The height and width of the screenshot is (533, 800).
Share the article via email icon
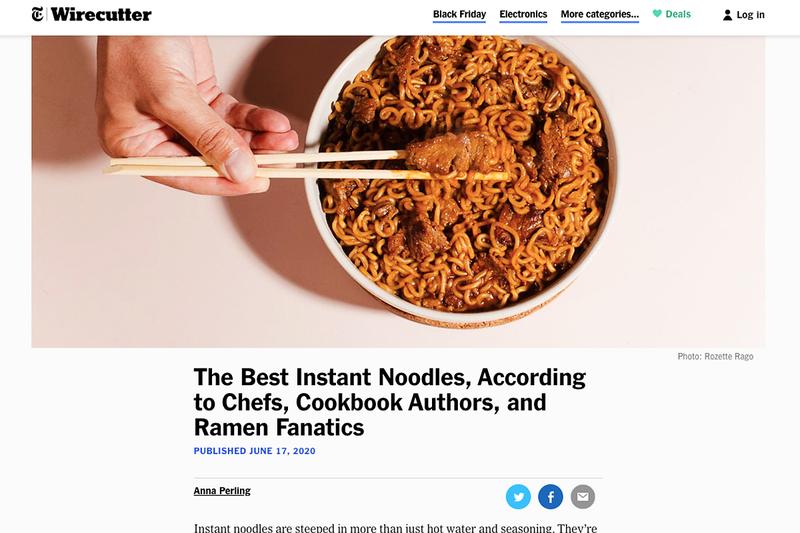[x=583, y=496]
